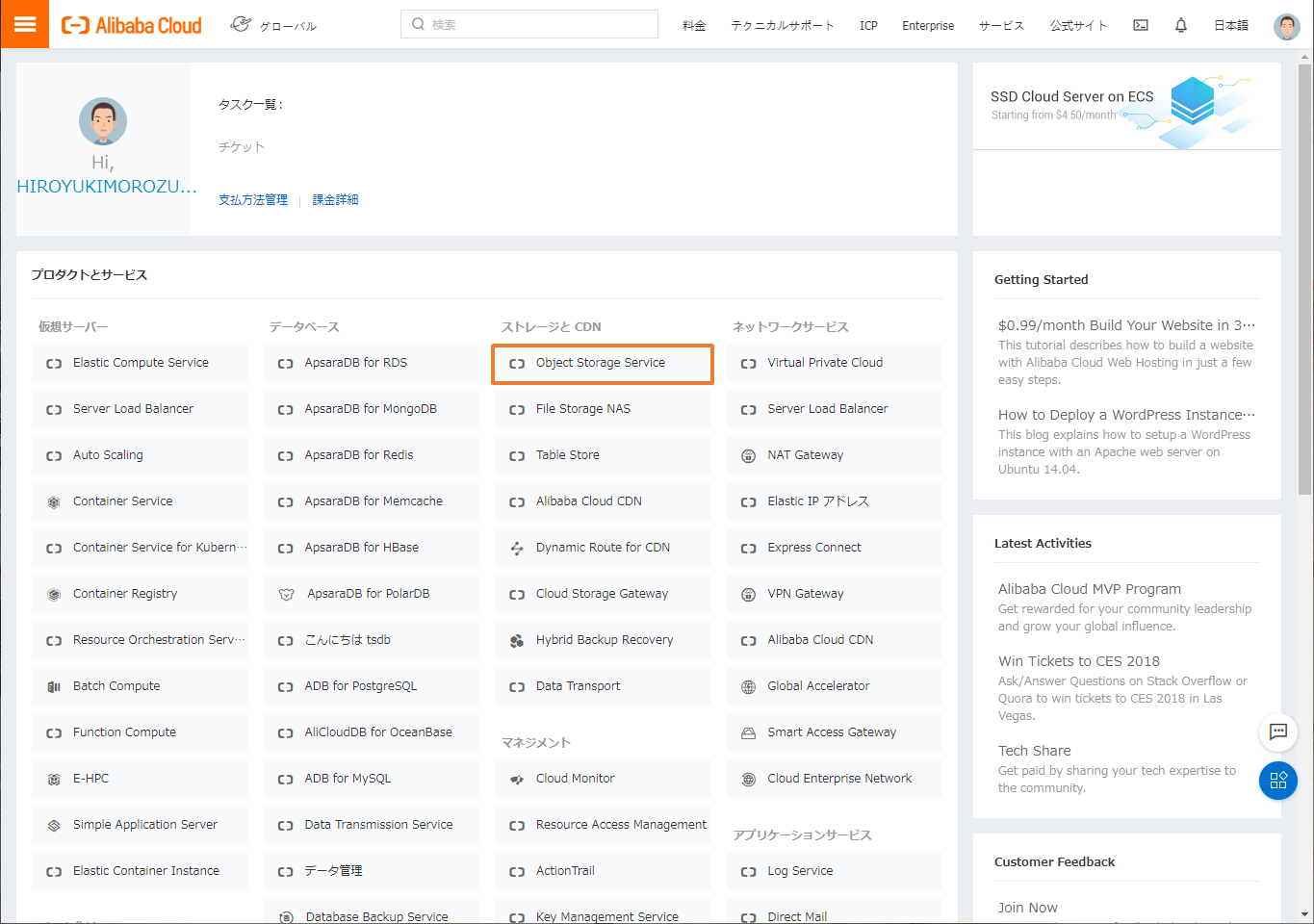This screenshot has height=924, width=1314.
Task: Click the NAT Gateway icon
Action: tap(748, 455)
